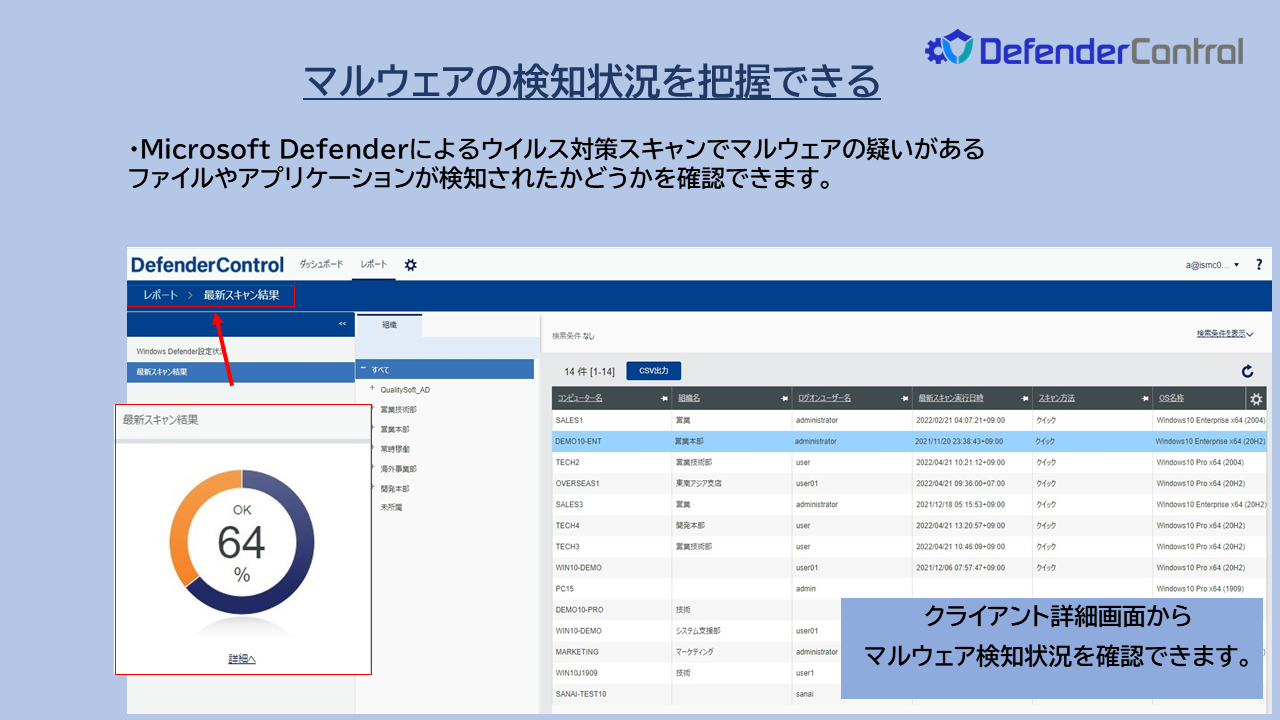Expand 検索条件を表示 search conditions
Viewport: 1280px width, 720px height.
[x=1225, y=333]
